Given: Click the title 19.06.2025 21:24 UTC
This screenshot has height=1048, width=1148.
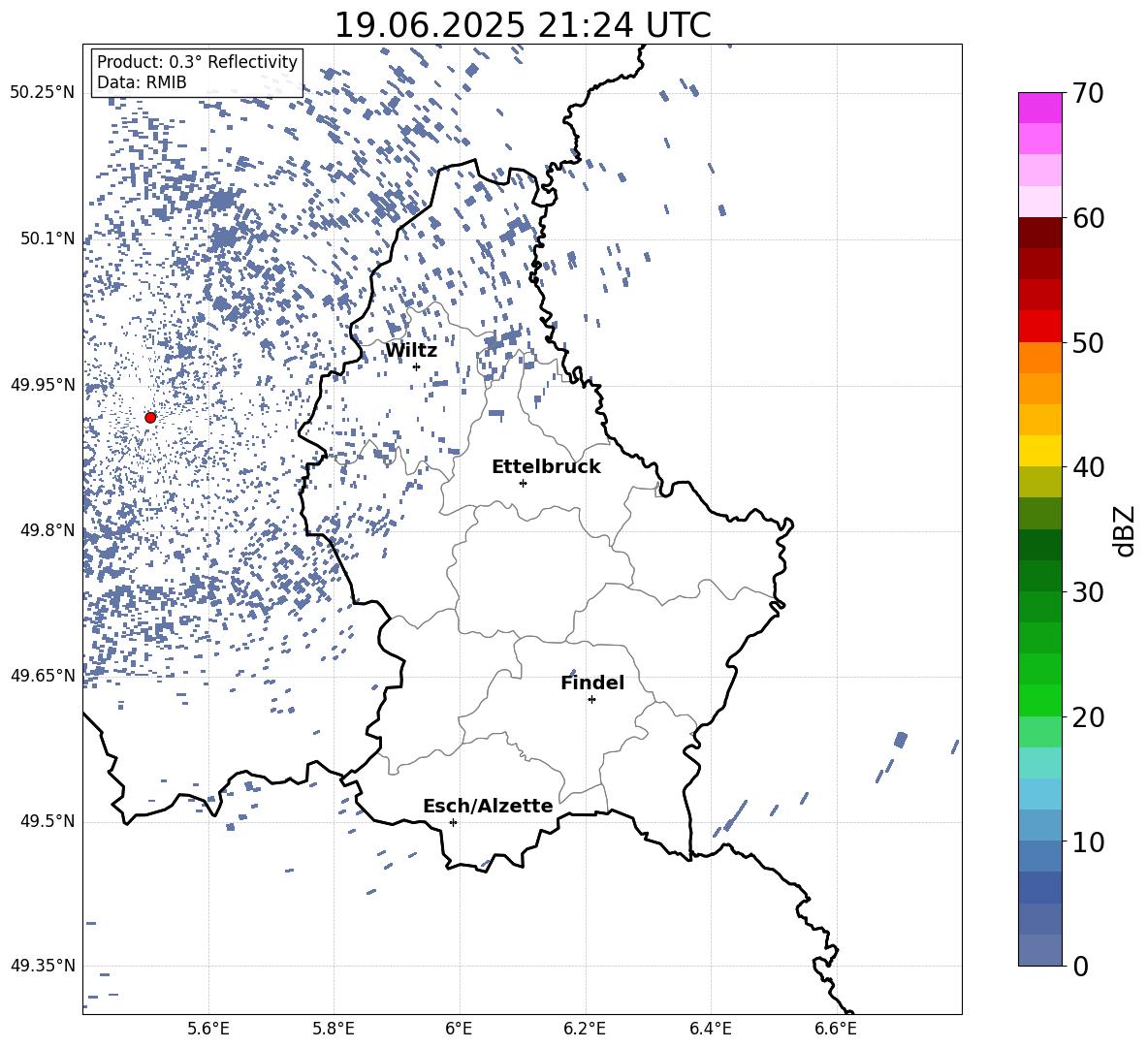Looking at the screenshot, I should (x=523, y=25).
